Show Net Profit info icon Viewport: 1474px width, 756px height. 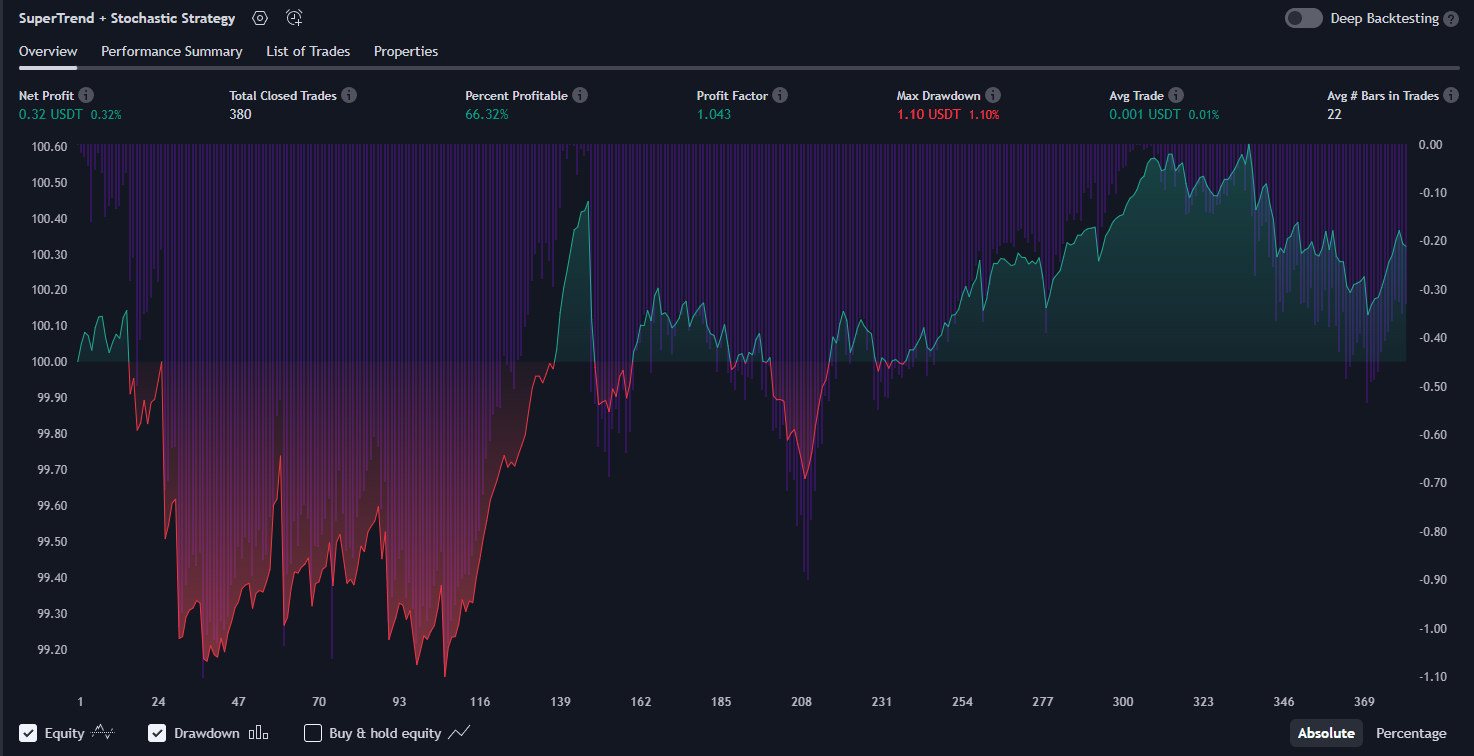[86, 95]
